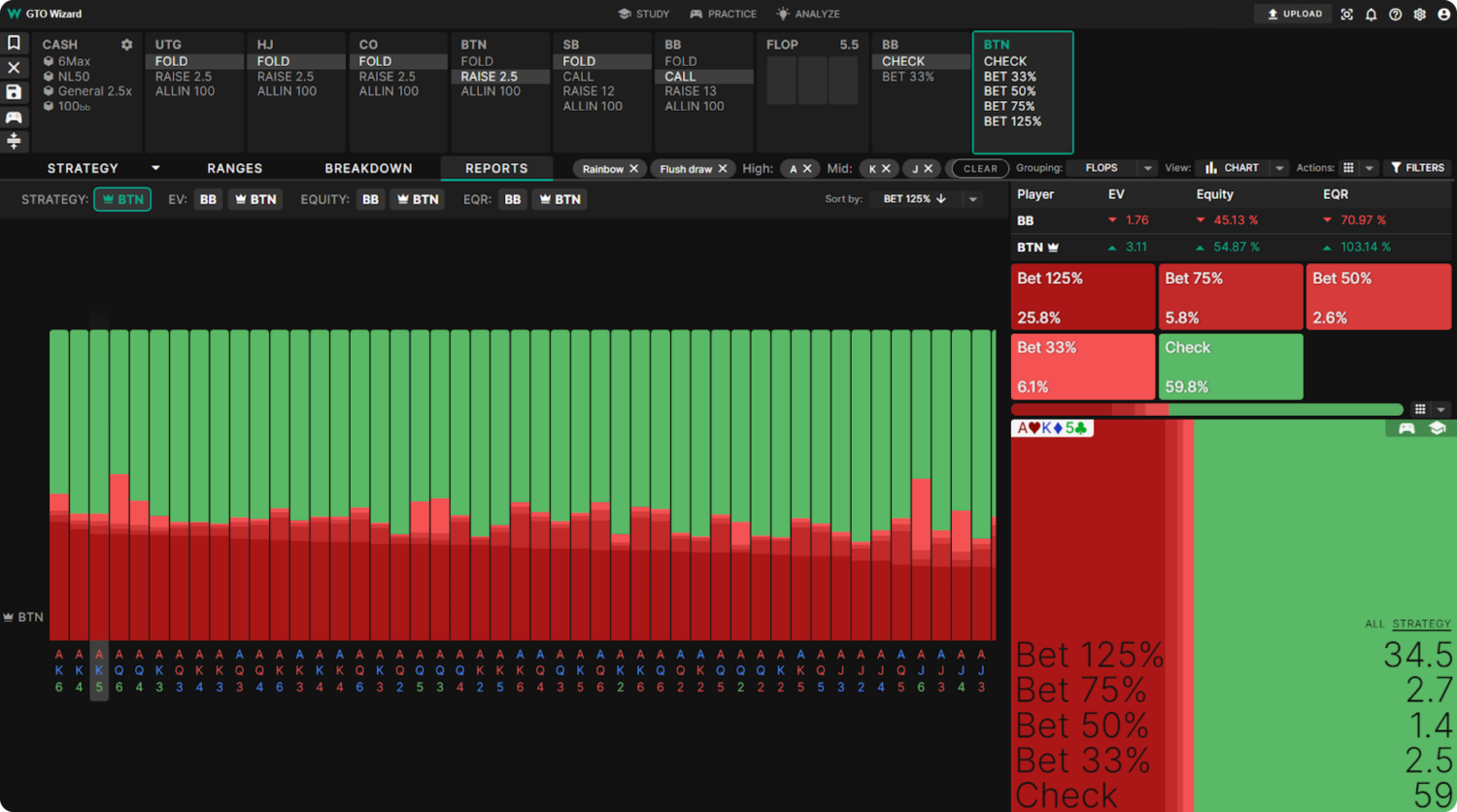Click CLEAR filters button

coord(980,169)
